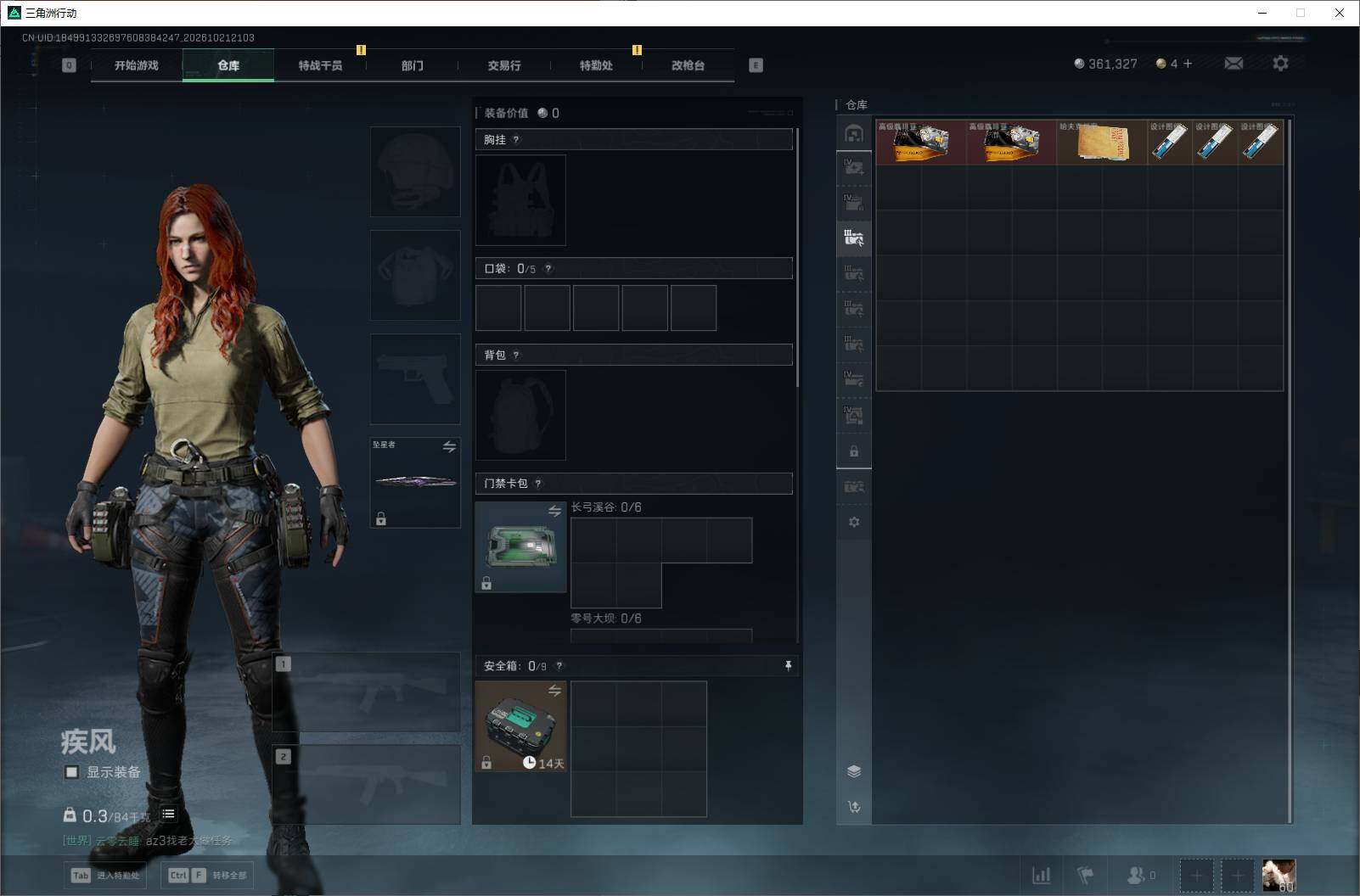Screen dimensions: 1360x896
Task: Select the warehouse home icon in sidebar
Action: point(854,133)
